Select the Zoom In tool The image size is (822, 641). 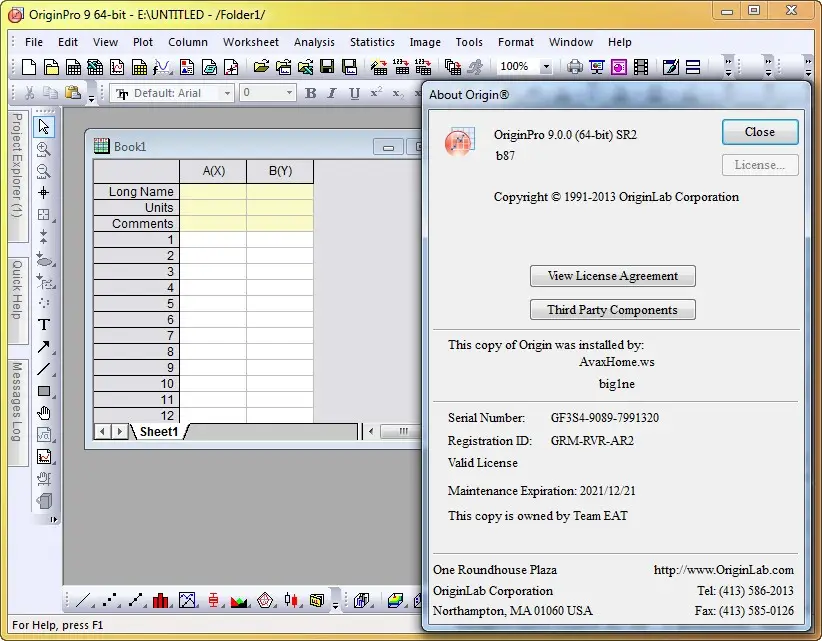[x=44, y=149]
